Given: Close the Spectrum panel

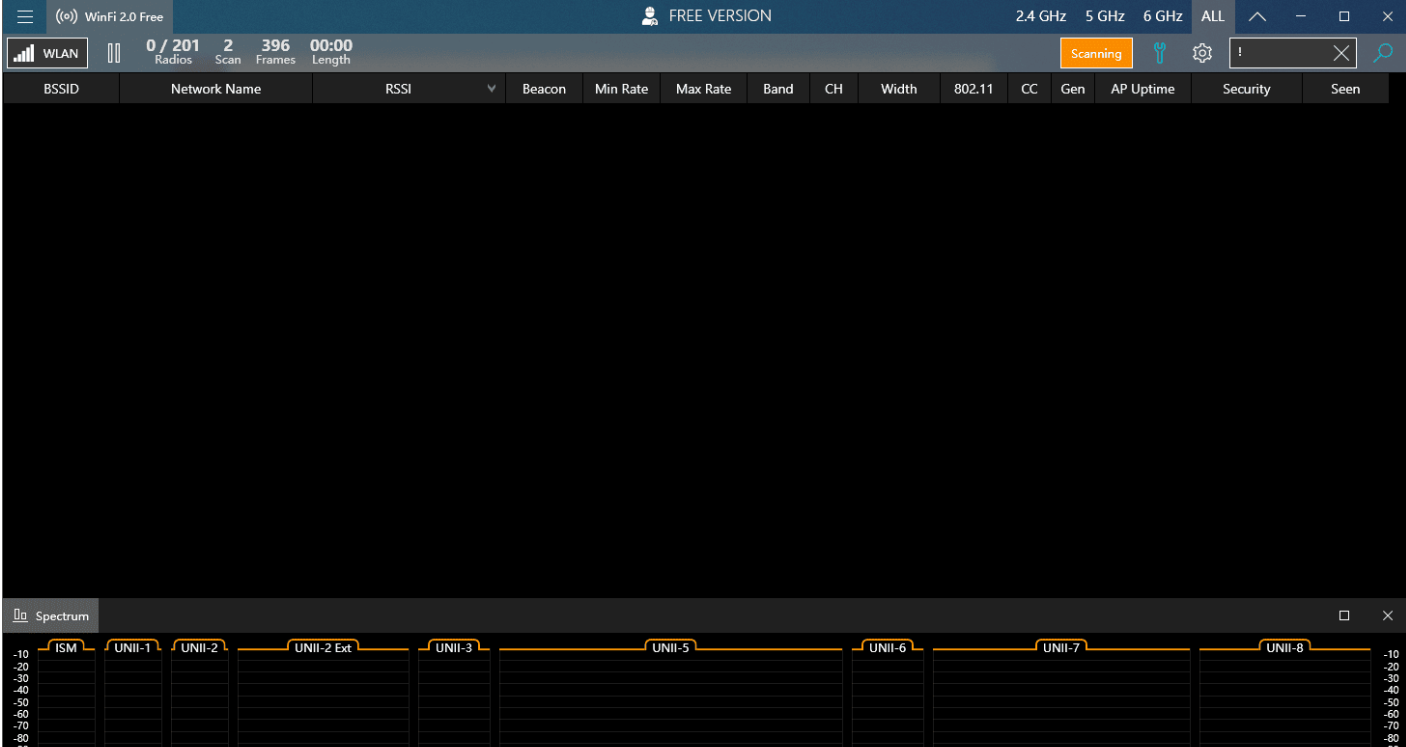Looking at the screenshot, I should (1386, 615).
